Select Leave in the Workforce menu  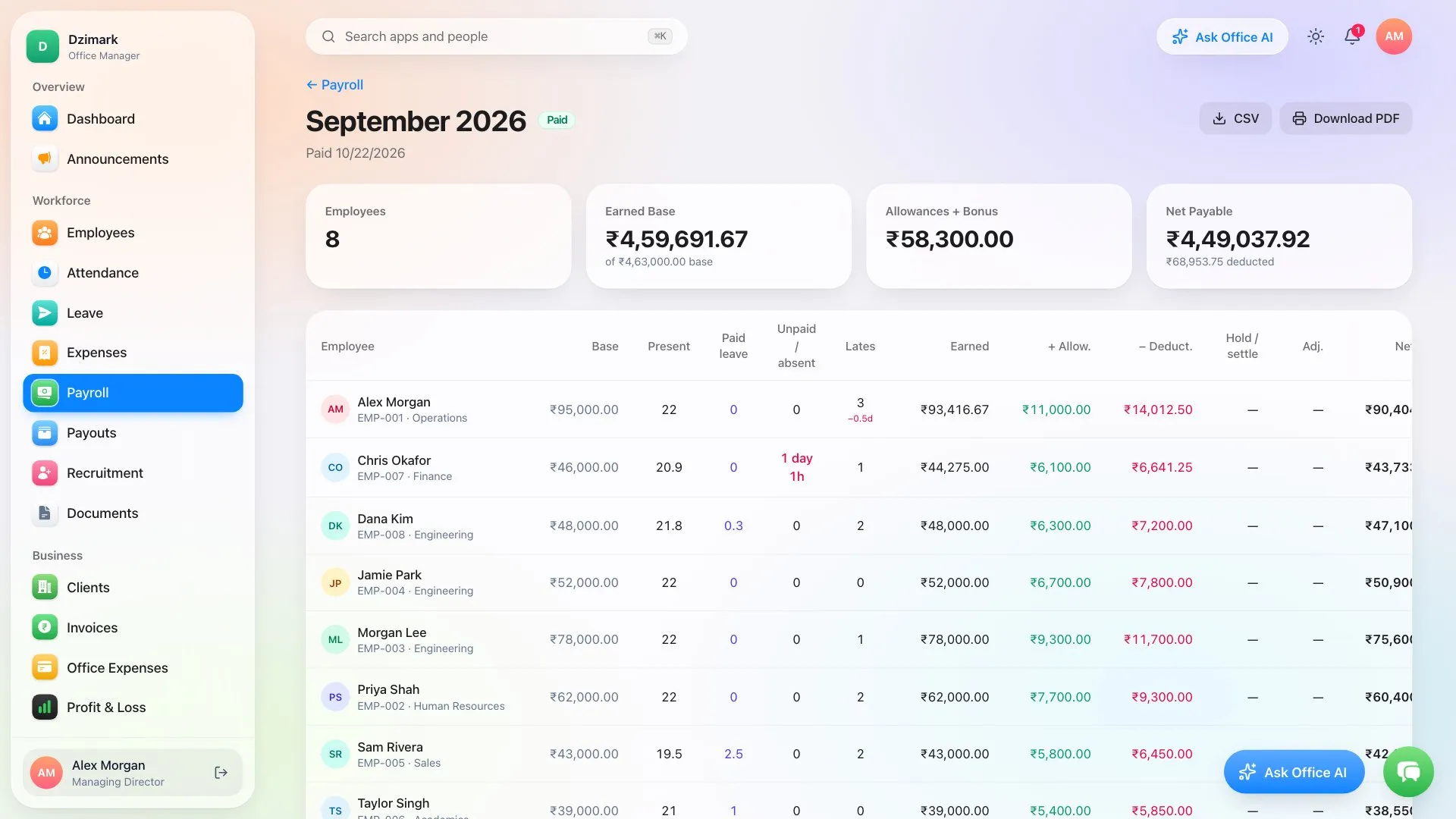133,313
